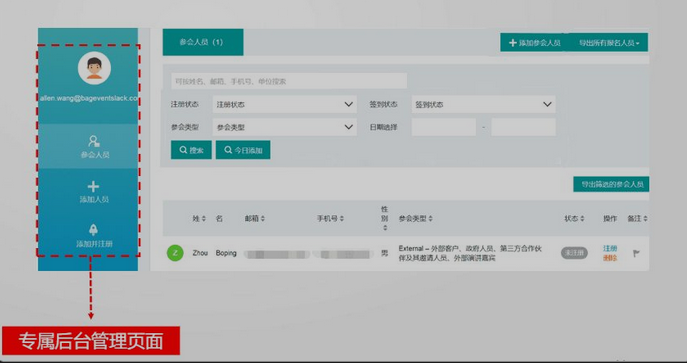Open the 注册状态 dropdown
687x363 pixels.
point(285,105)
